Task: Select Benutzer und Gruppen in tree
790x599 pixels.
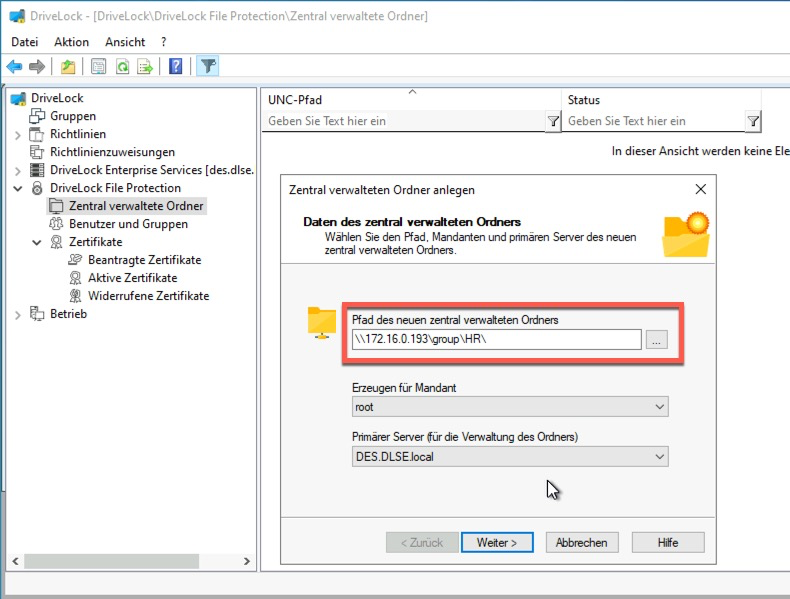Action: (128, 224)
